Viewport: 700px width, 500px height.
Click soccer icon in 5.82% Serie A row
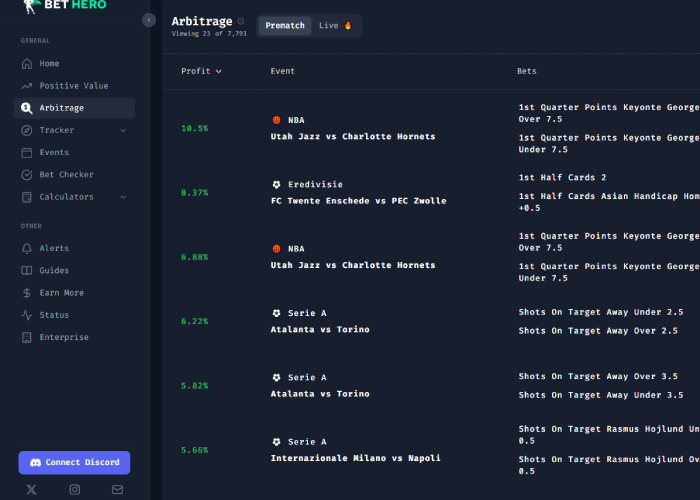pyautogui.click(x=276, y=377)
